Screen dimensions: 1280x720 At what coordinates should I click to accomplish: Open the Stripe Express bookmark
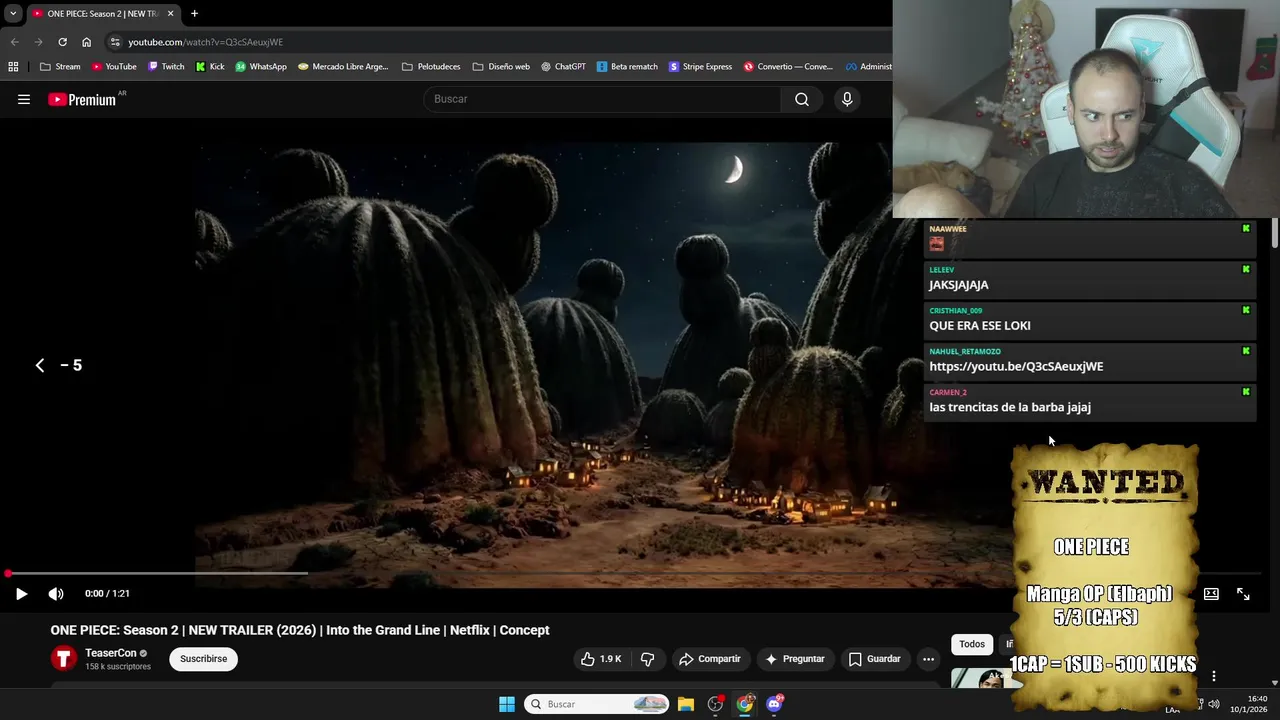click(701, 67)
